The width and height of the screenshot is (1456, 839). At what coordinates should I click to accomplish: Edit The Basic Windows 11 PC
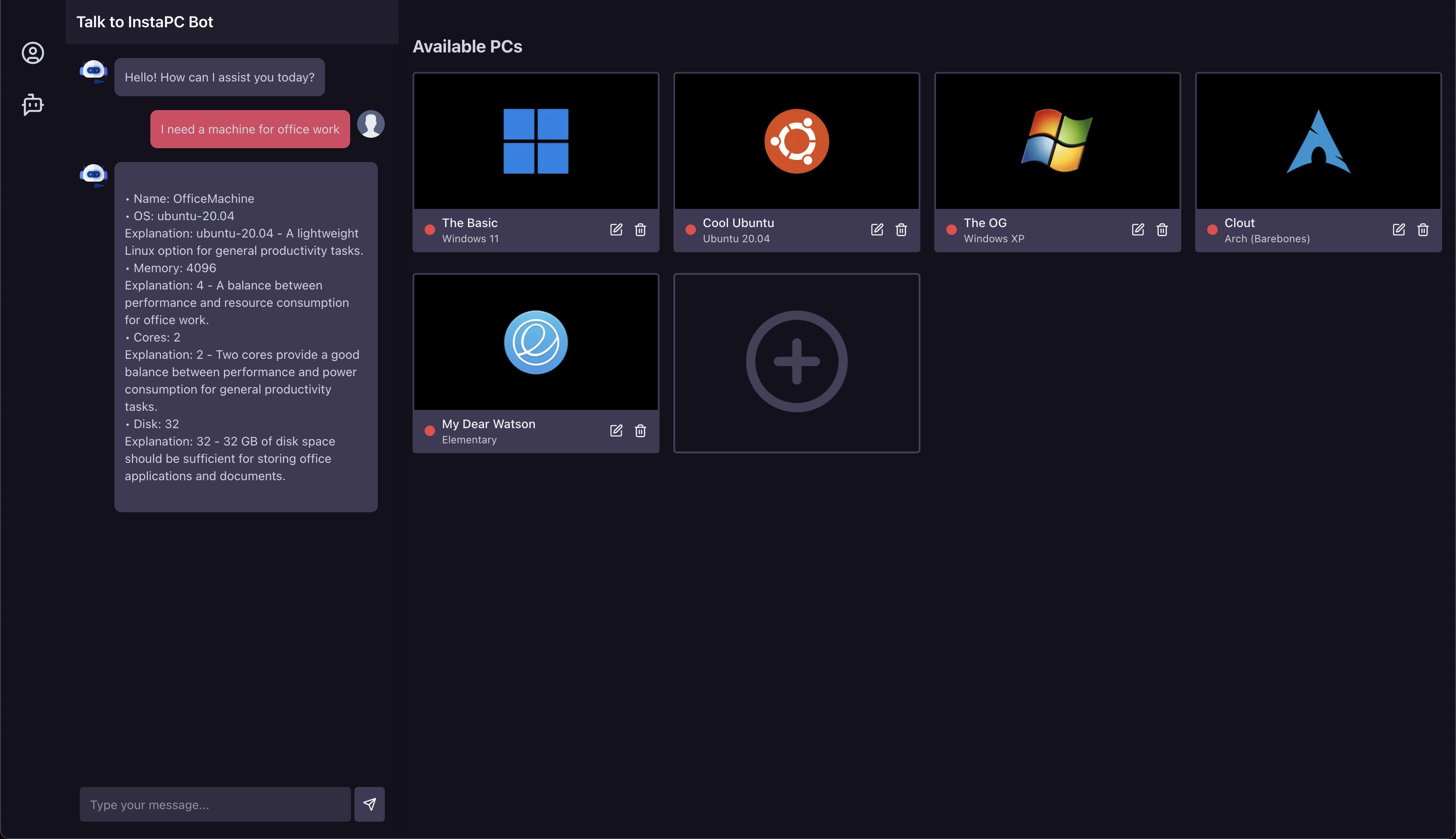tap(616, 229)
